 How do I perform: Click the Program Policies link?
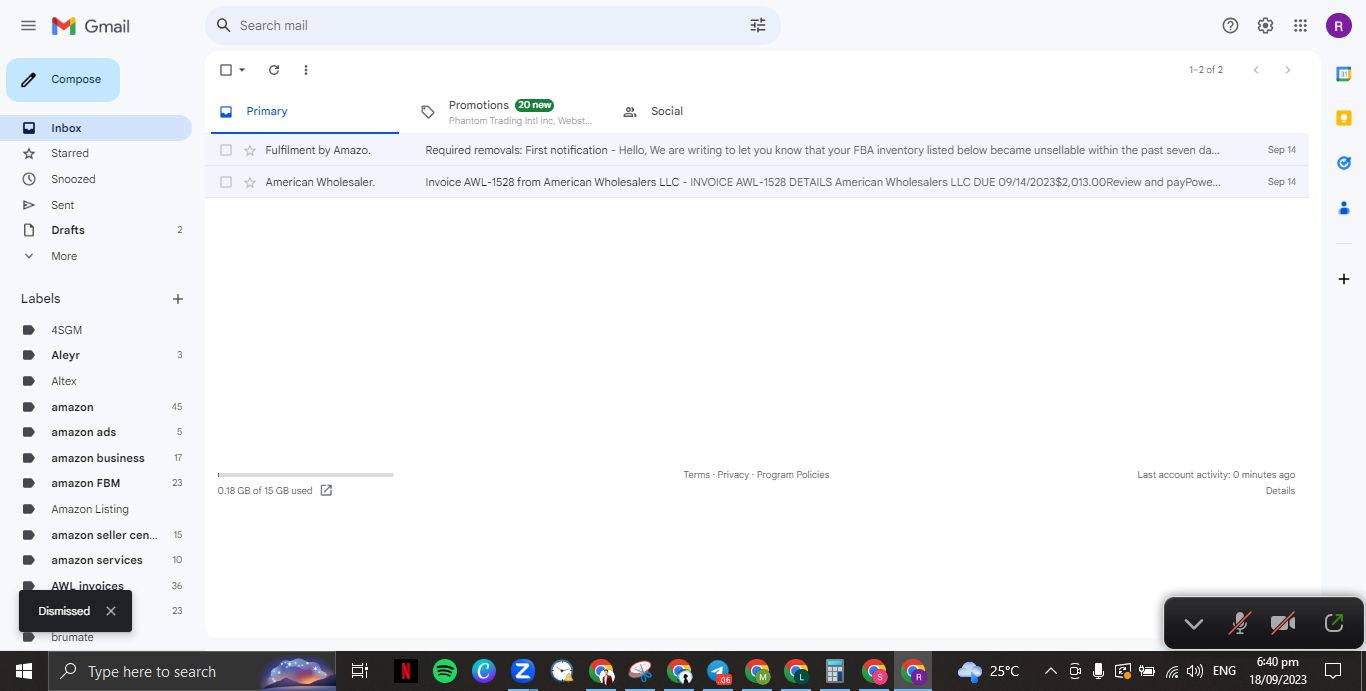[x=793, y=475]
